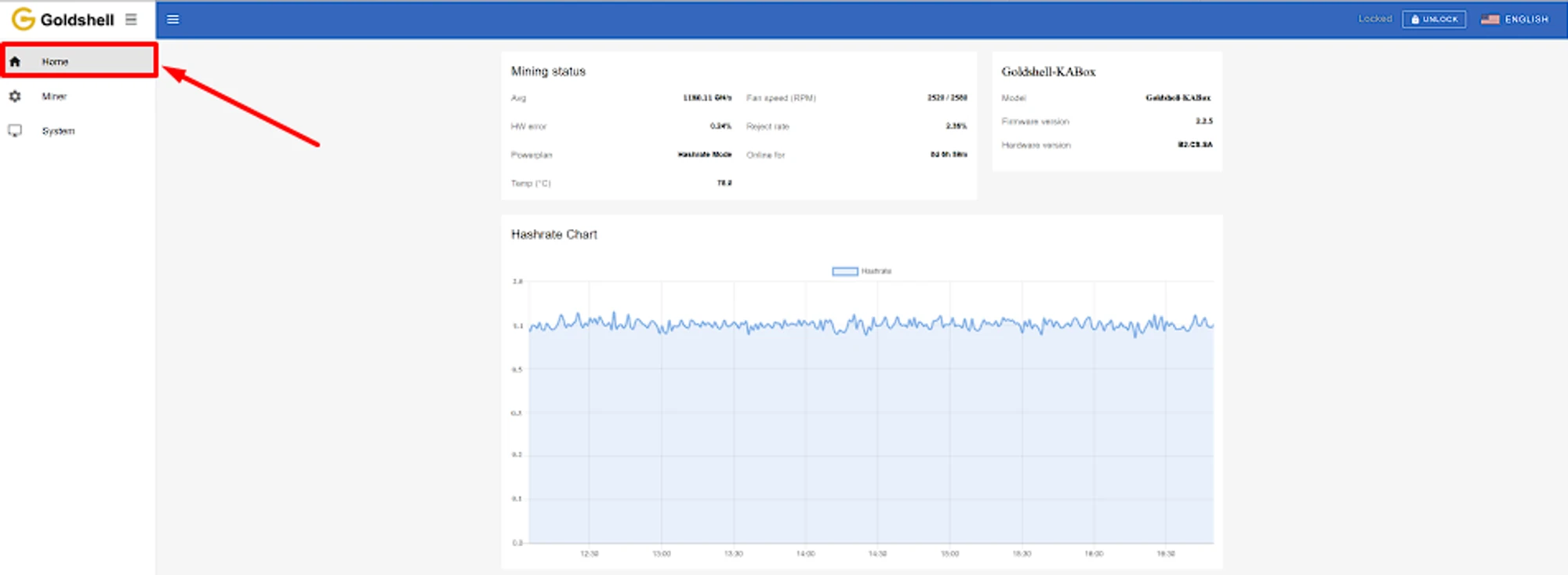Click the Miner gear icon

coord(15,96)
